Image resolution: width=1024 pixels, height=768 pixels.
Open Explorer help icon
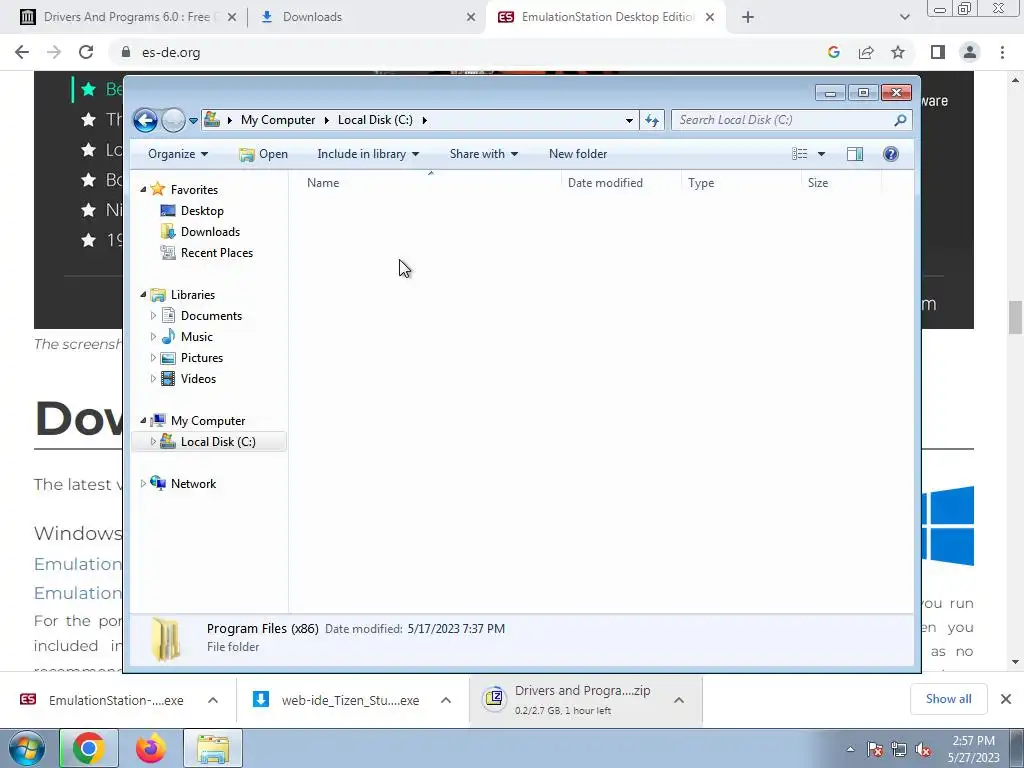coord(891,154)
